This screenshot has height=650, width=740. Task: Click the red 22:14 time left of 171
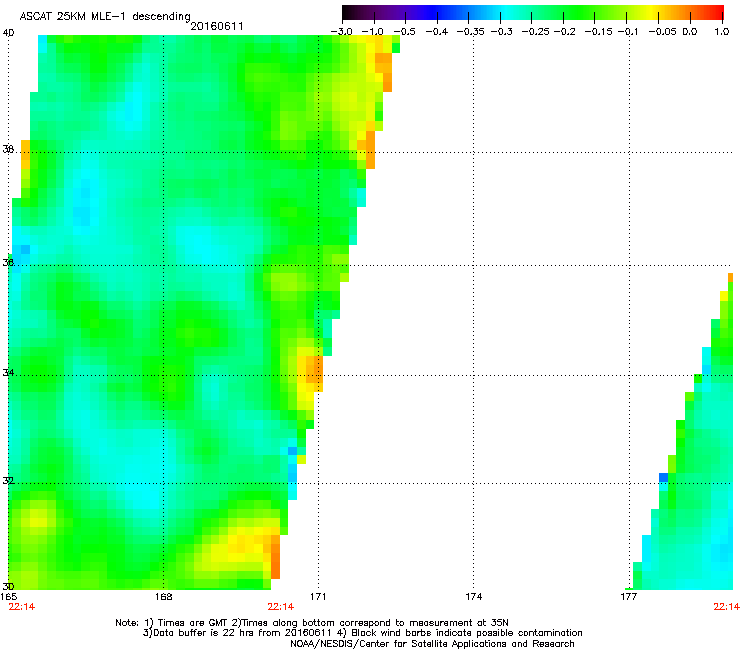pyautogui.click(x=281, y=607)
